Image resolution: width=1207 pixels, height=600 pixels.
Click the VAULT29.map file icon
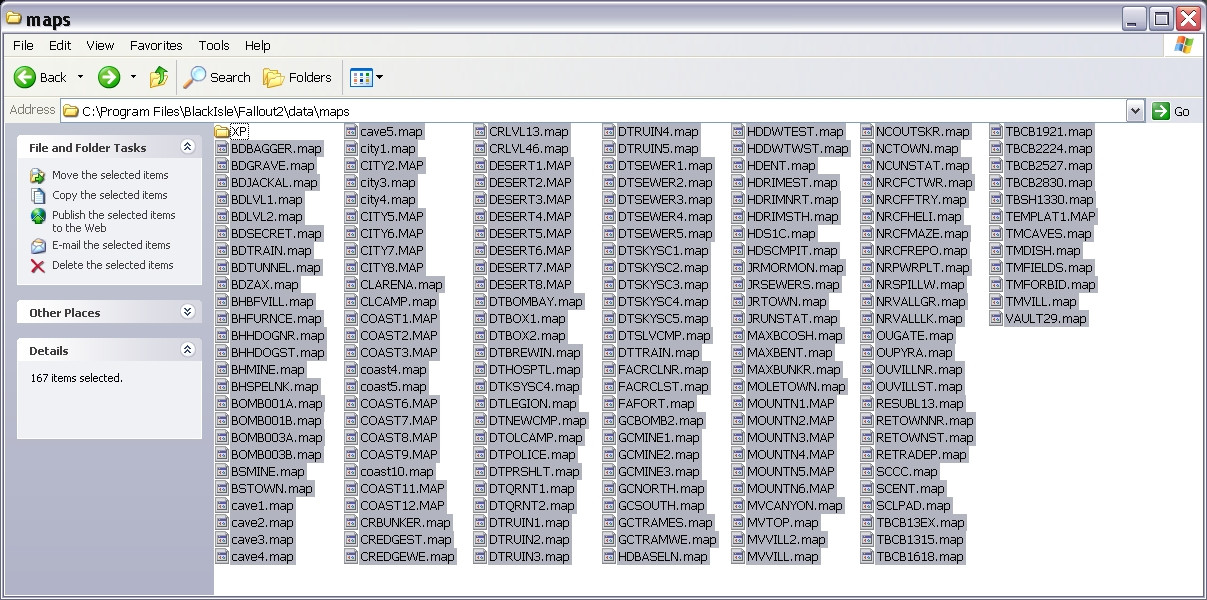coord(997,319)
